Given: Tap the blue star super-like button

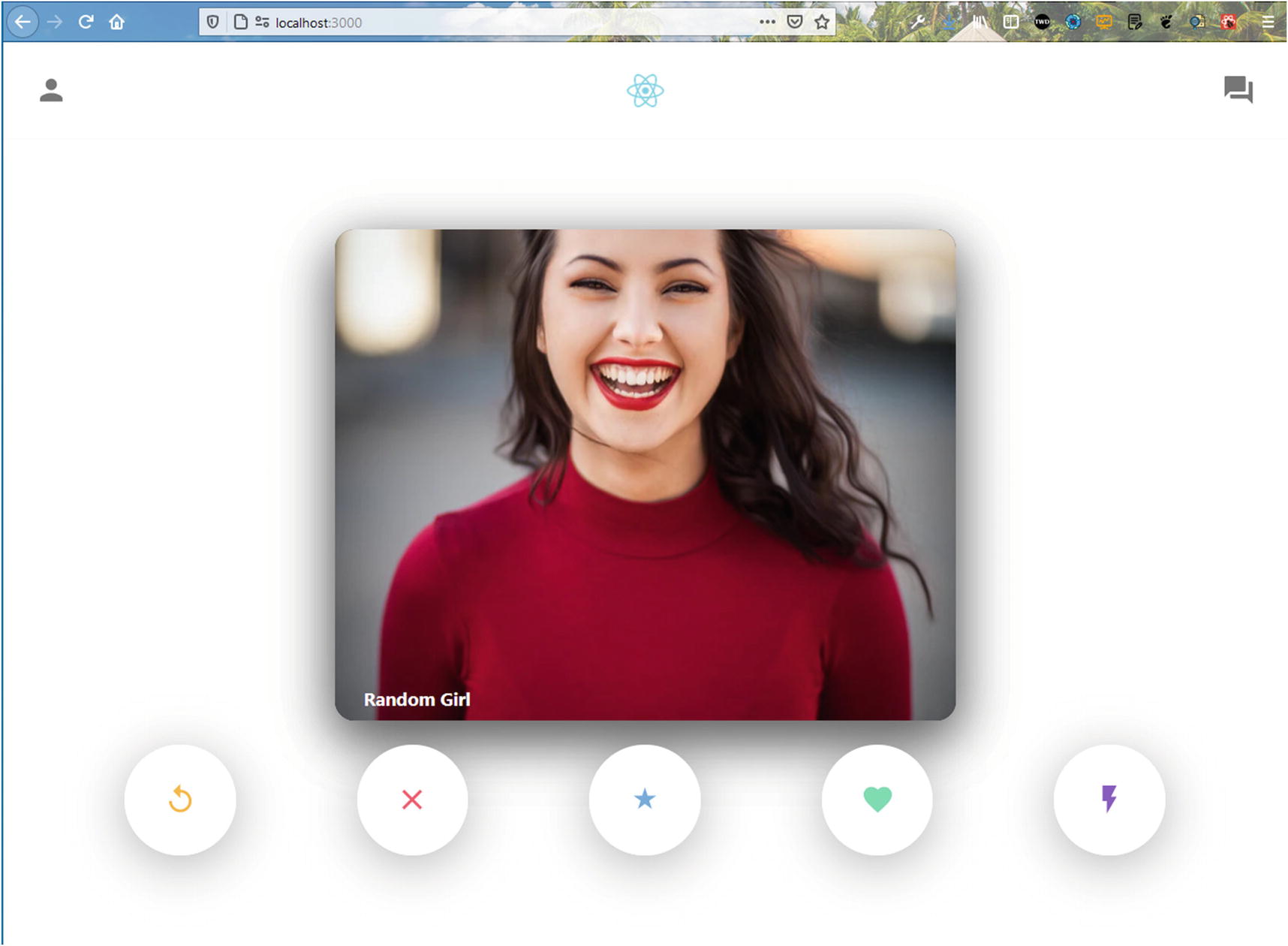Looking at the screenshot, I should [x=645, y=800].
